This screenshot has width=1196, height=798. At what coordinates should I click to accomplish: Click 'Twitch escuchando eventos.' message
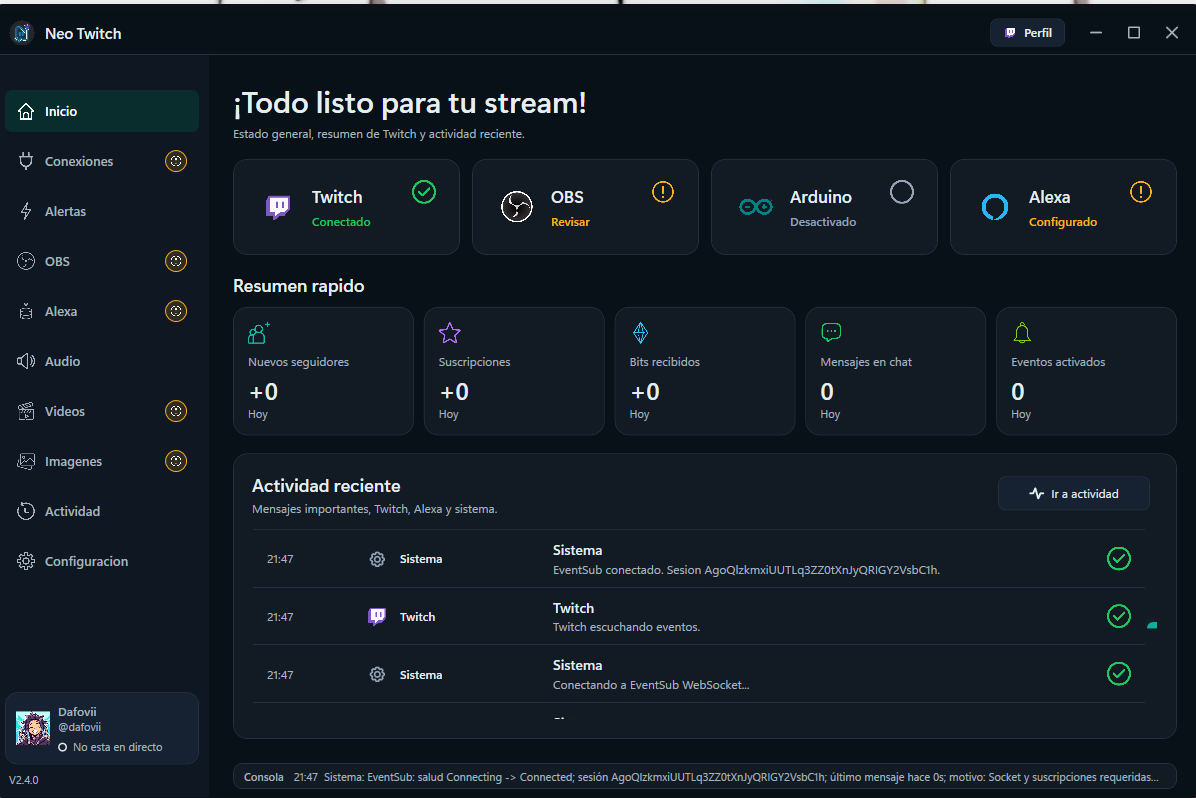click(x=626, y=627)
